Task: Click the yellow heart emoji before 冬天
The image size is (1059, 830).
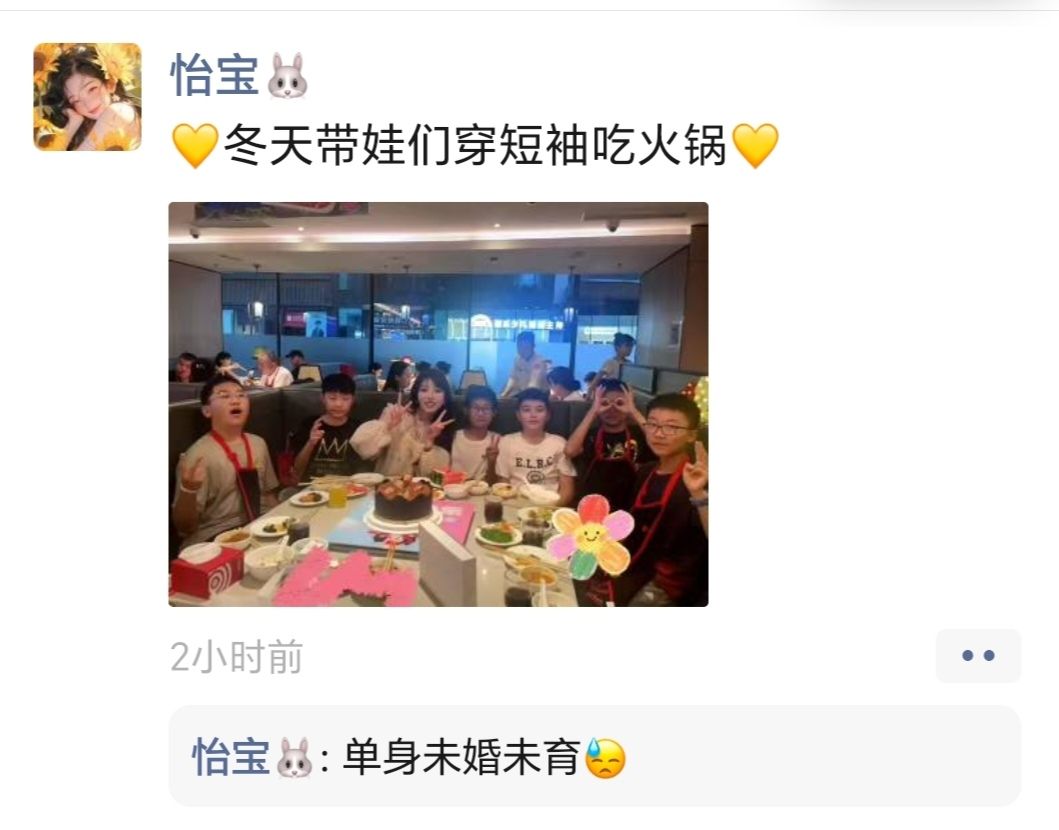Action: 195,145
